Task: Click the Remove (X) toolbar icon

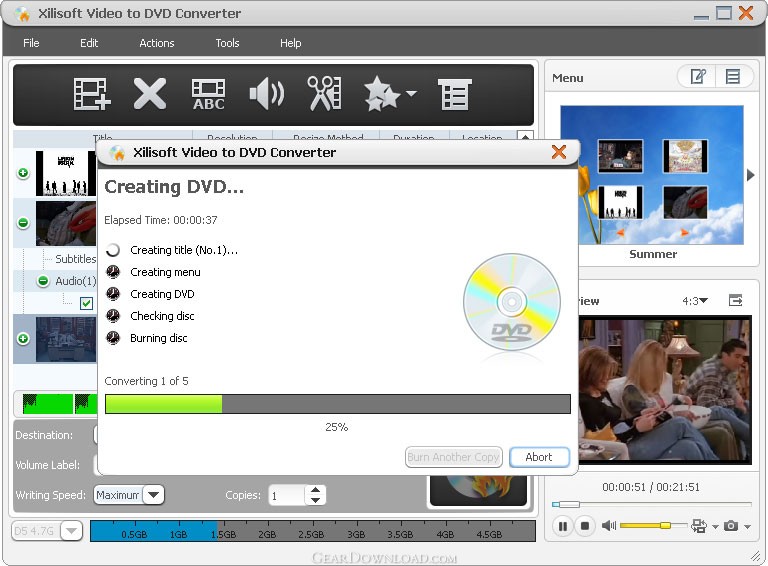Action: [150, 94]
